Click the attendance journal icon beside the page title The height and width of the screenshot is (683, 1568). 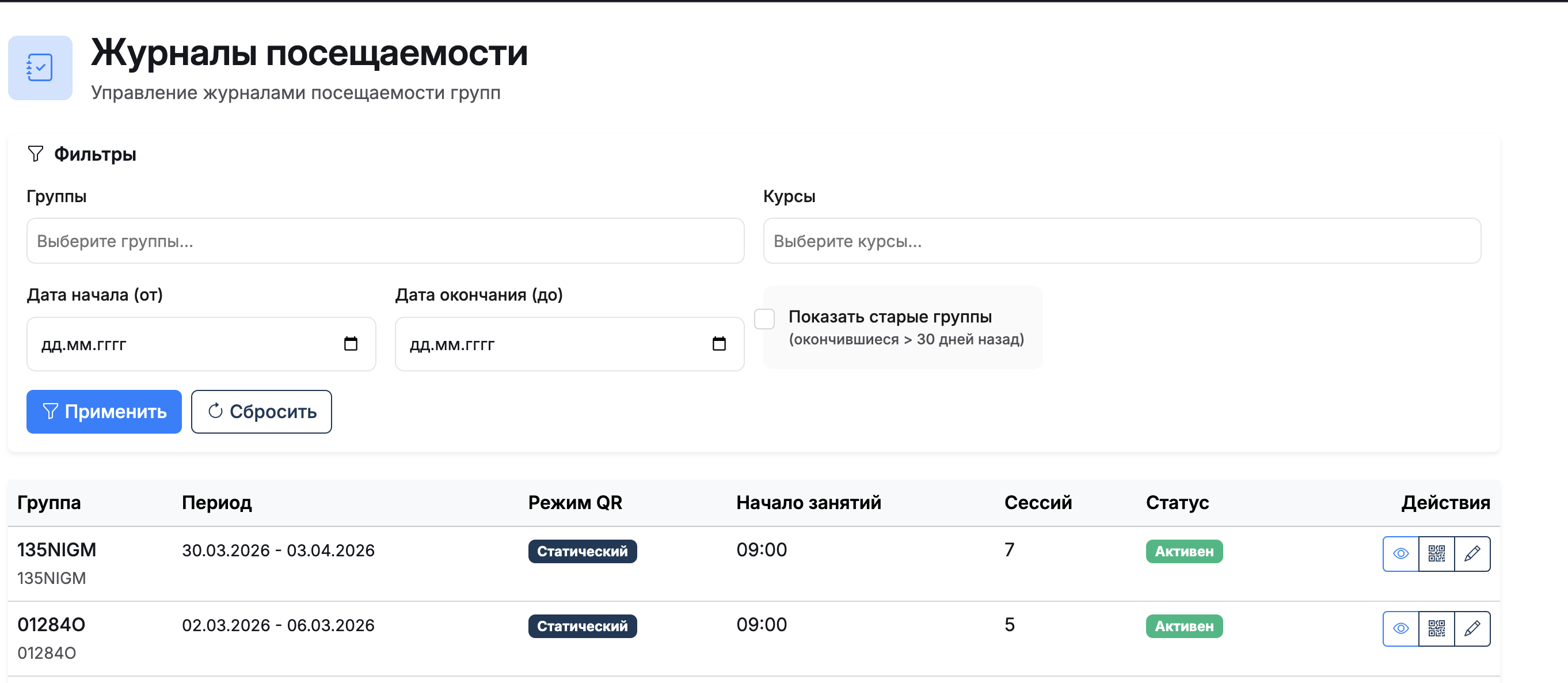tap(40, 67)
